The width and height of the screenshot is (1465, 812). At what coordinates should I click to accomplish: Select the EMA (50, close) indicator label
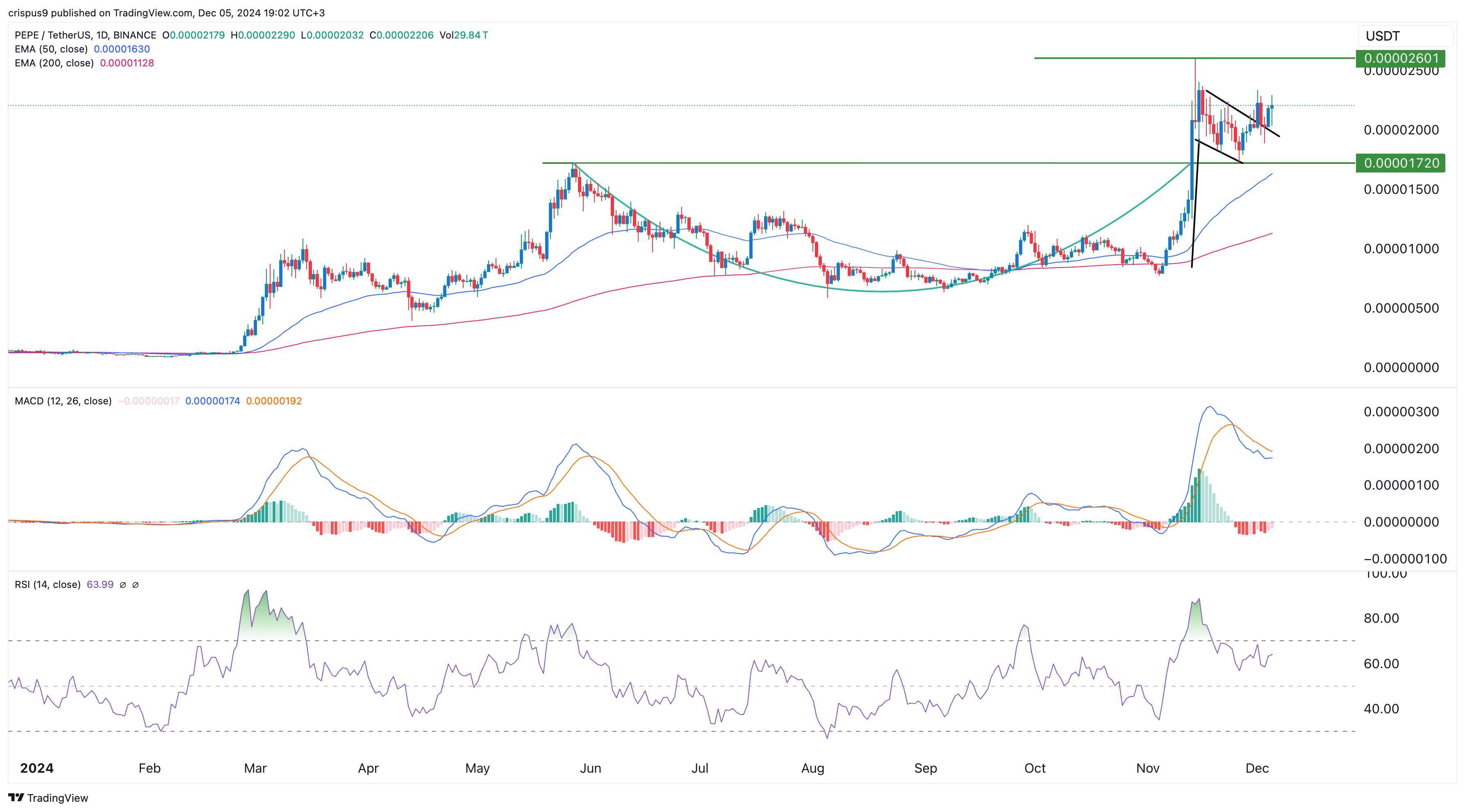click(x=51, y=49)
